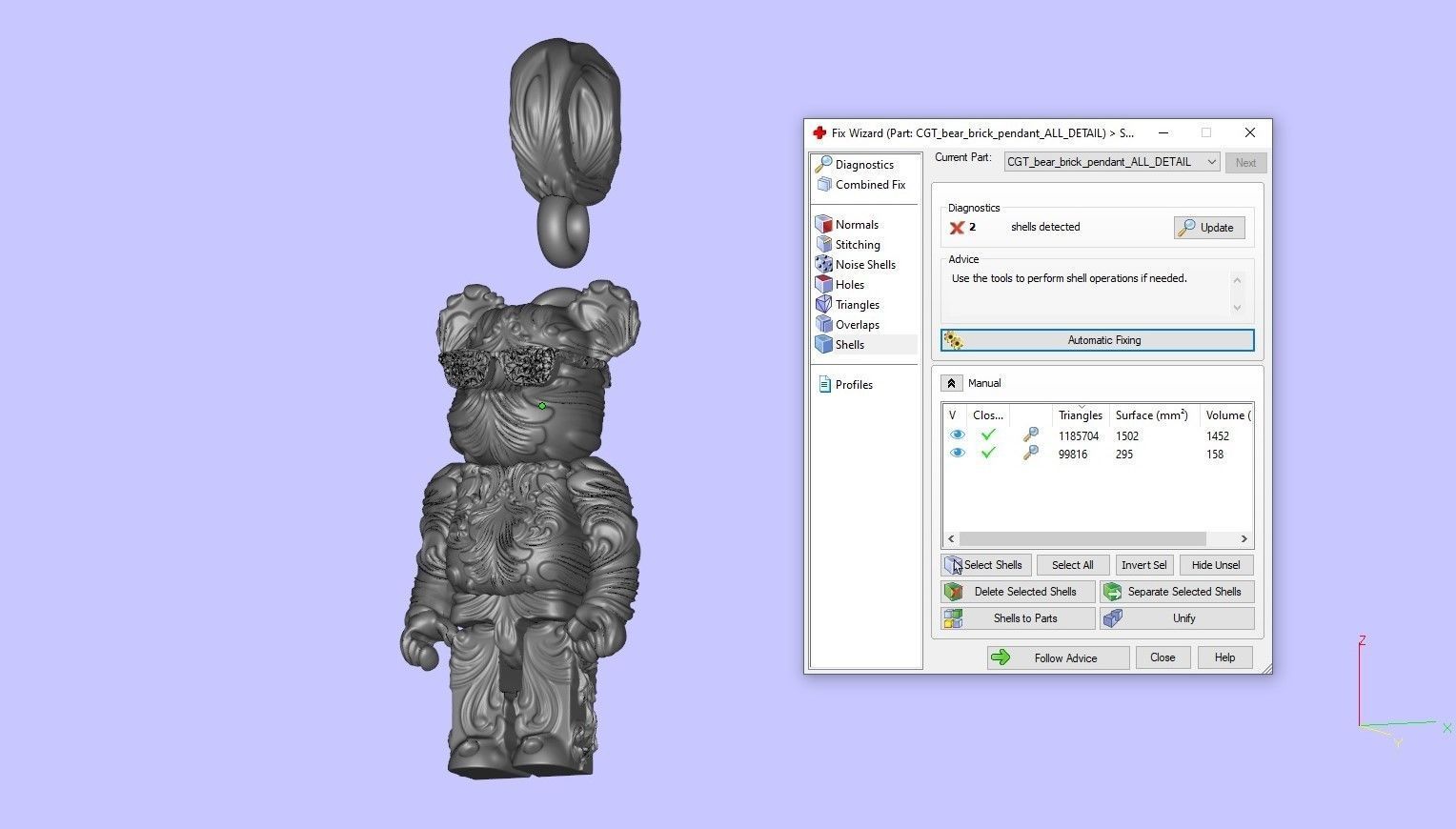Zoom to the 1185704-triangle shell magnifier
This screenshot has width=1456, height=829.
(x=1030, y=435)
